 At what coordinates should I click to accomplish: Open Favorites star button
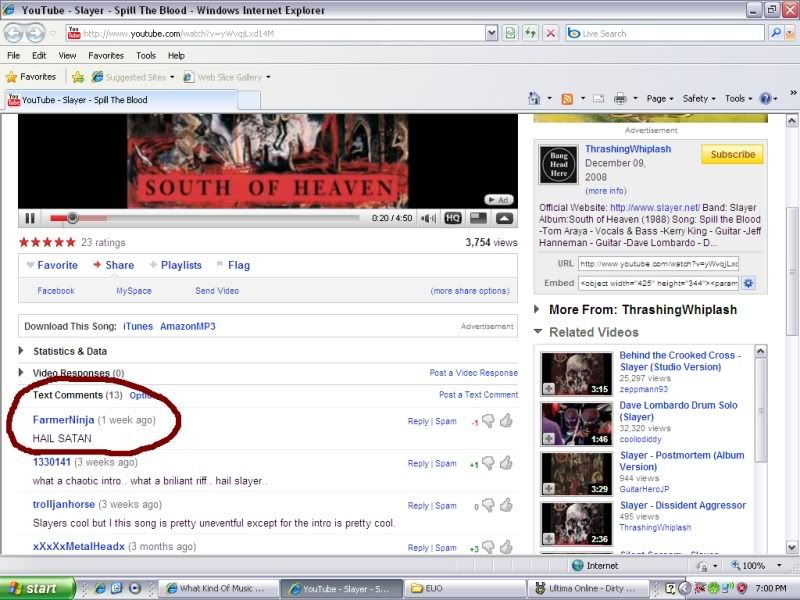click(x=31, y=77)
